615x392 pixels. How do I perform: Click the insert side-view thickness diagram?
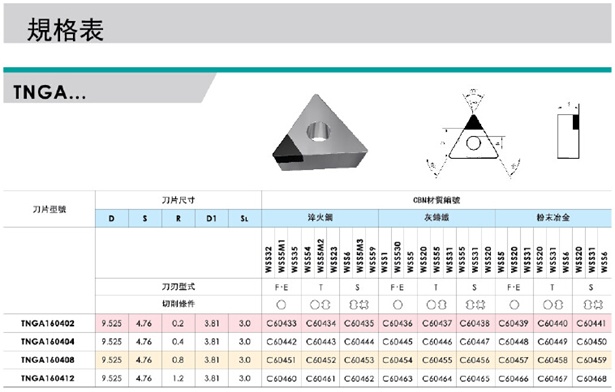point(568,131)
